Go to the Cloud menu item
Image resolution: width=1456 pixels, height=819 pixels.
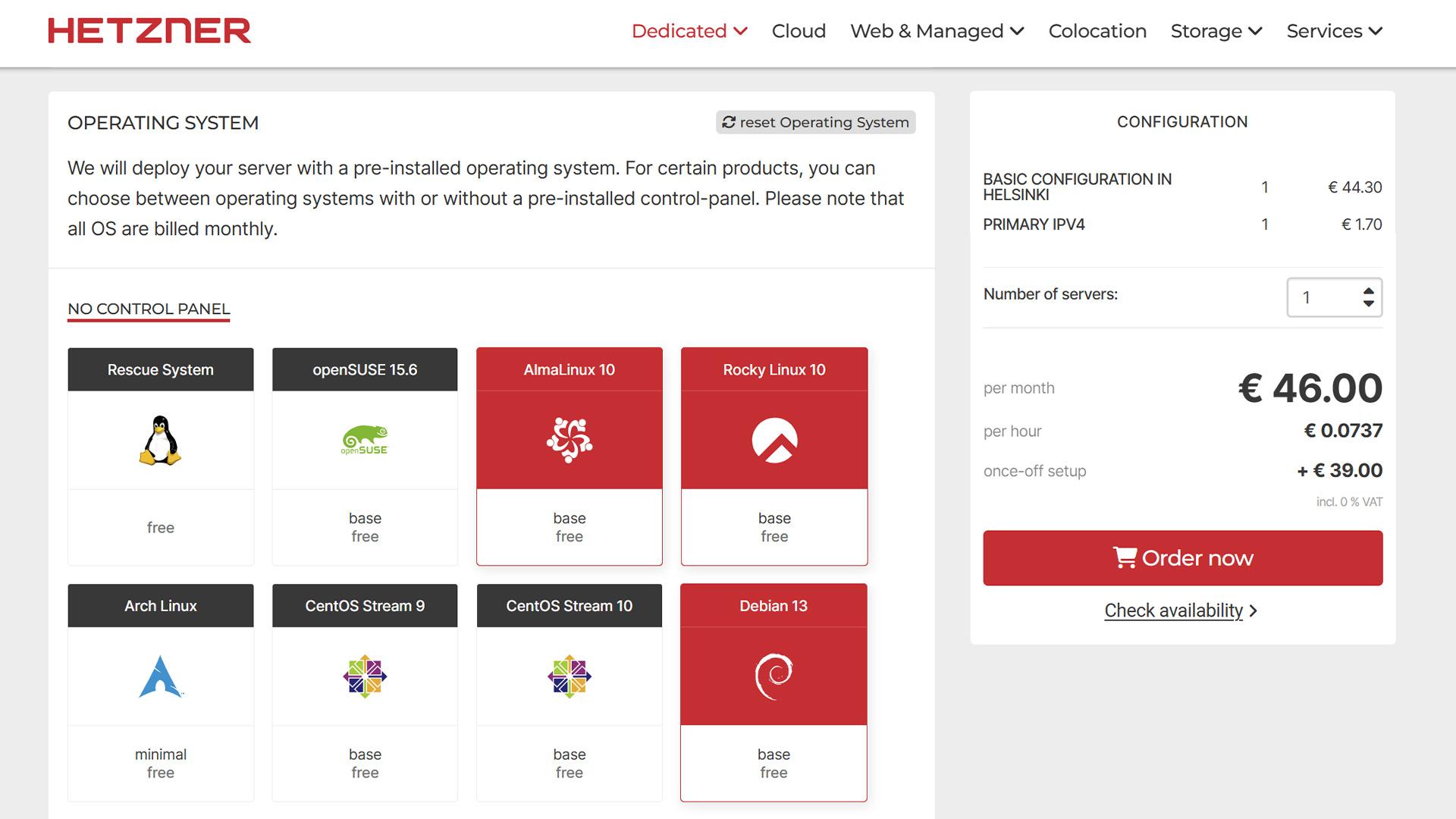pyautogui.click(x=799, y=31)
